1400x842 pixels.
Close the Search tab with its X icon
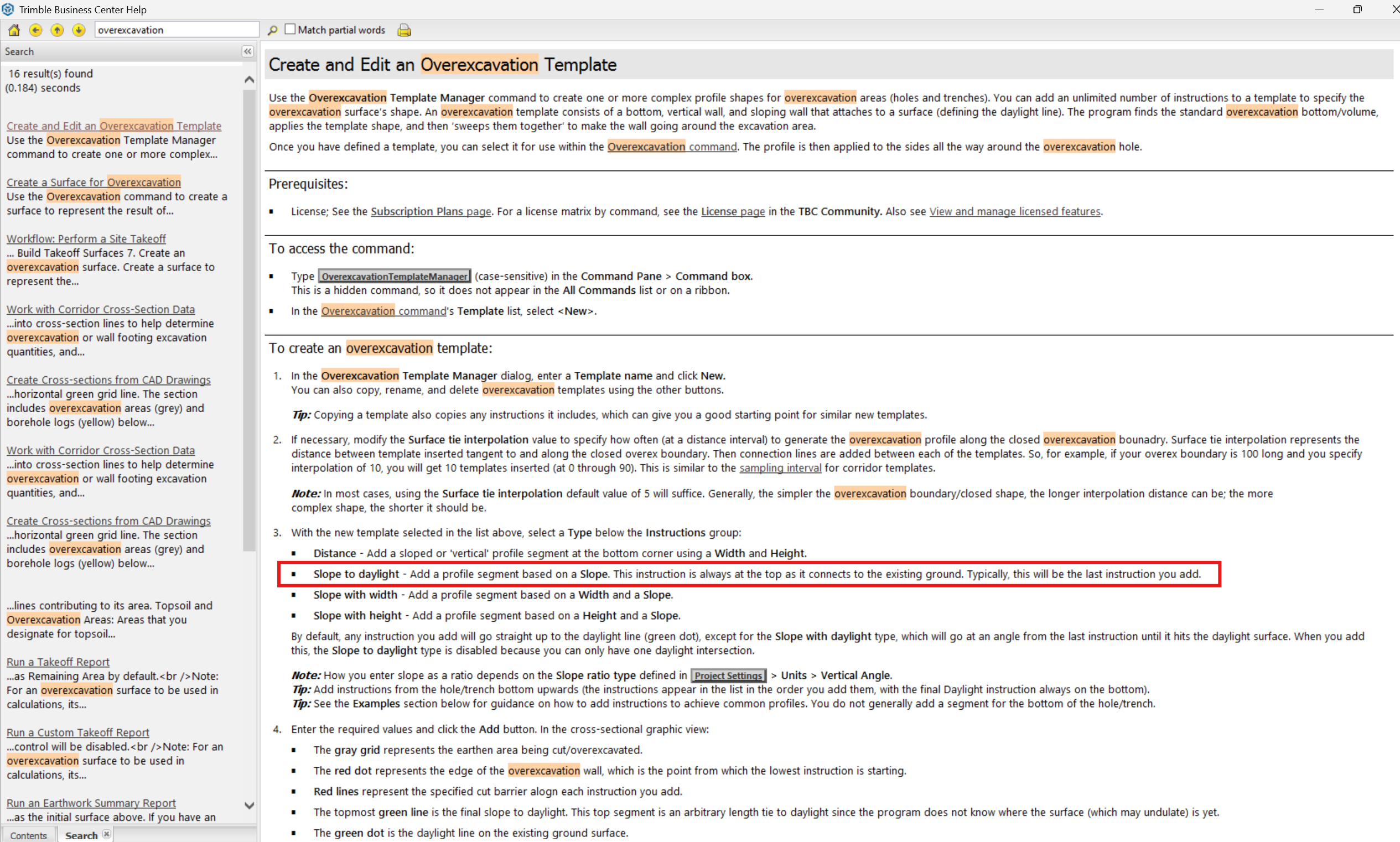pyautogui.click(x=106, y=834)
